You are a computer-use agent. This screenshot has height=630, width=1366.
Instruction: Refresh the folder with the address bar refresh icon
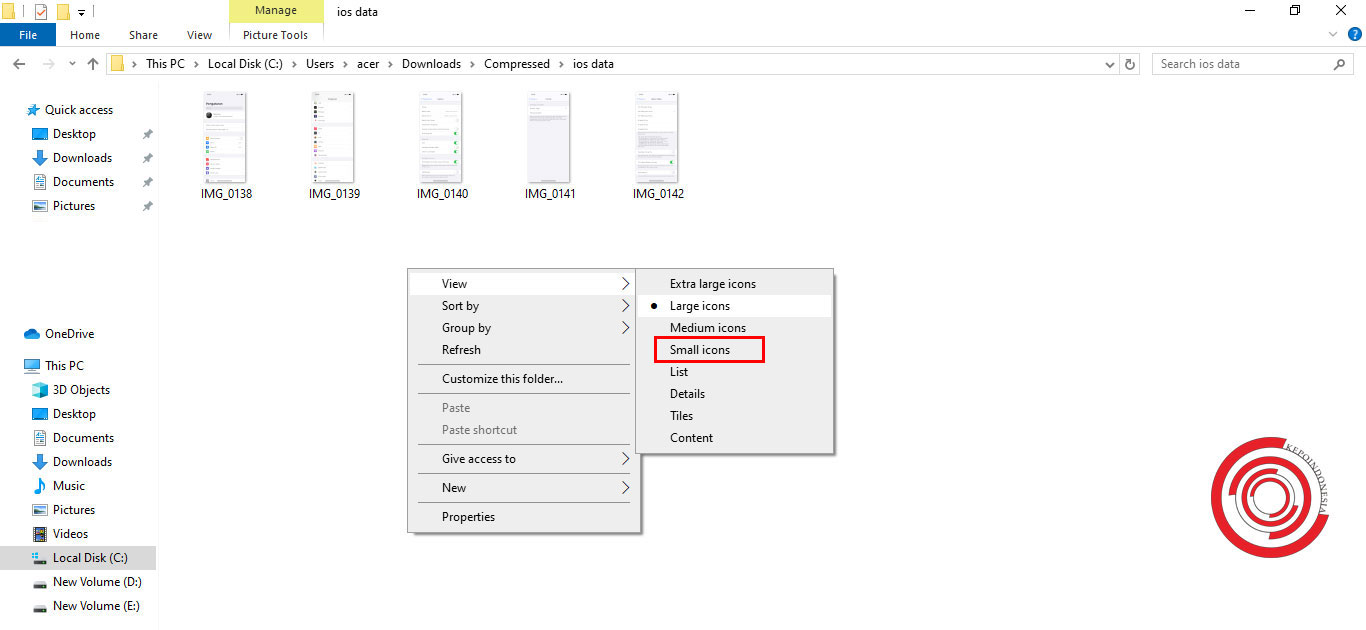[x=1129, y=63]
